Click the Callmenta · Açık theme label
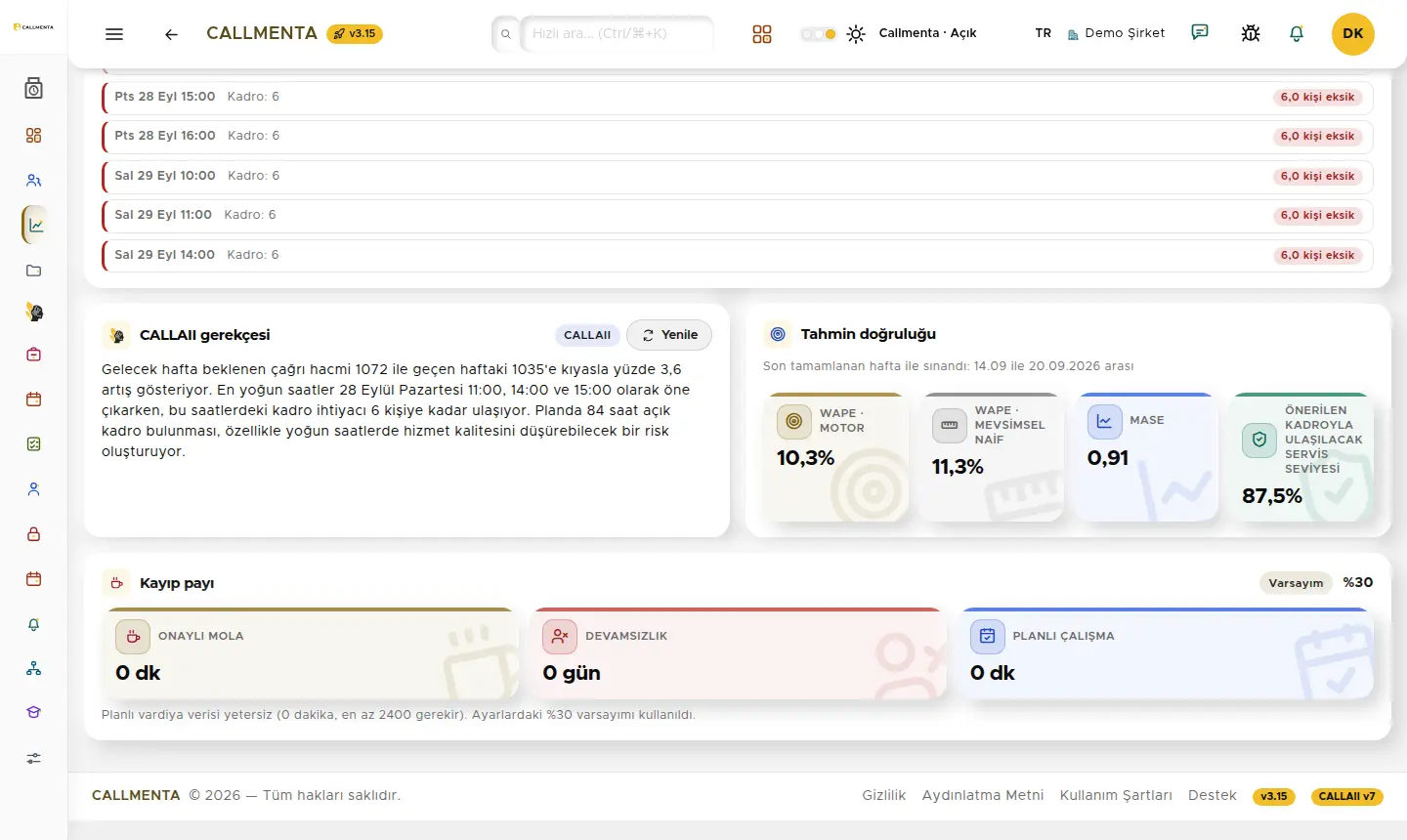1407x840 pixels. (x=927, y=33)
